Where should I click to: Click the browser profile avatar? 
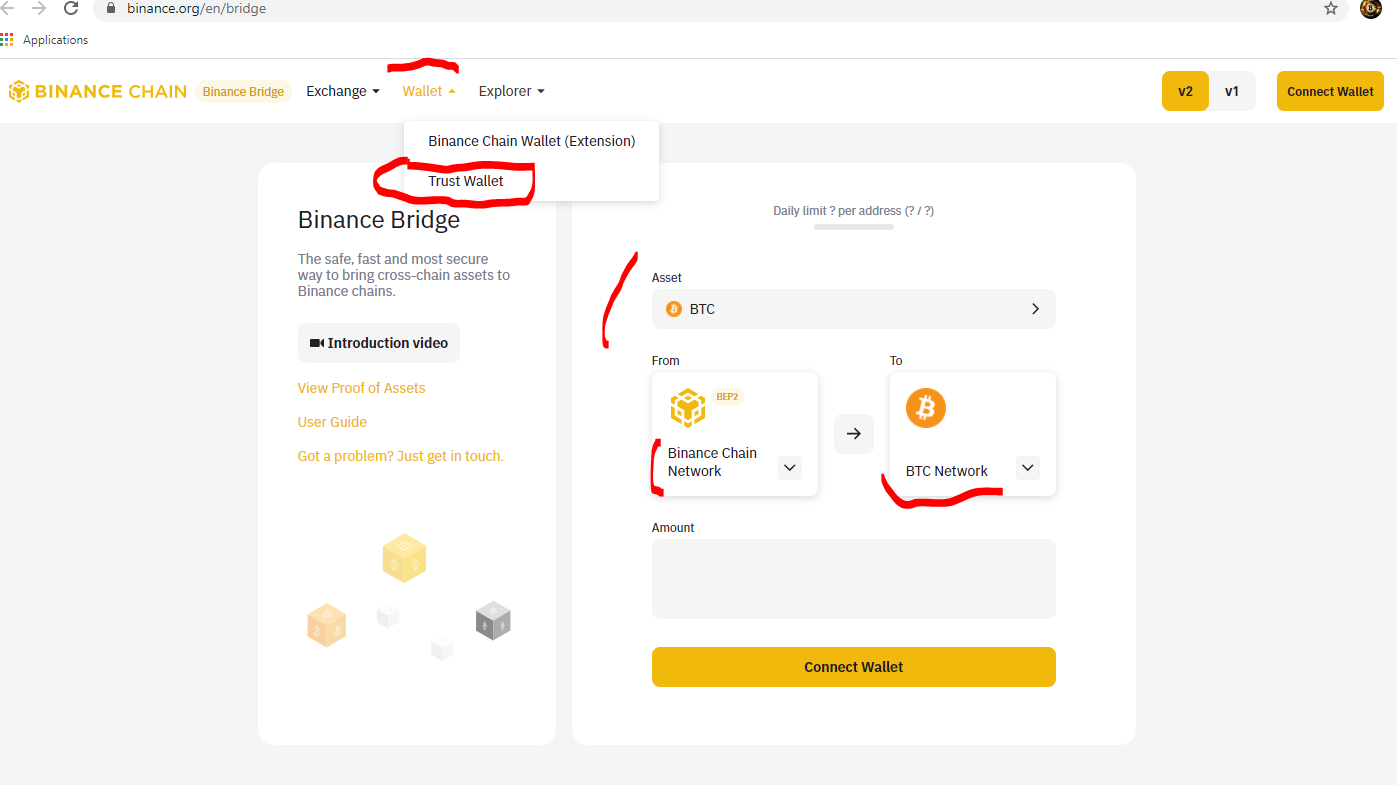1369,9
